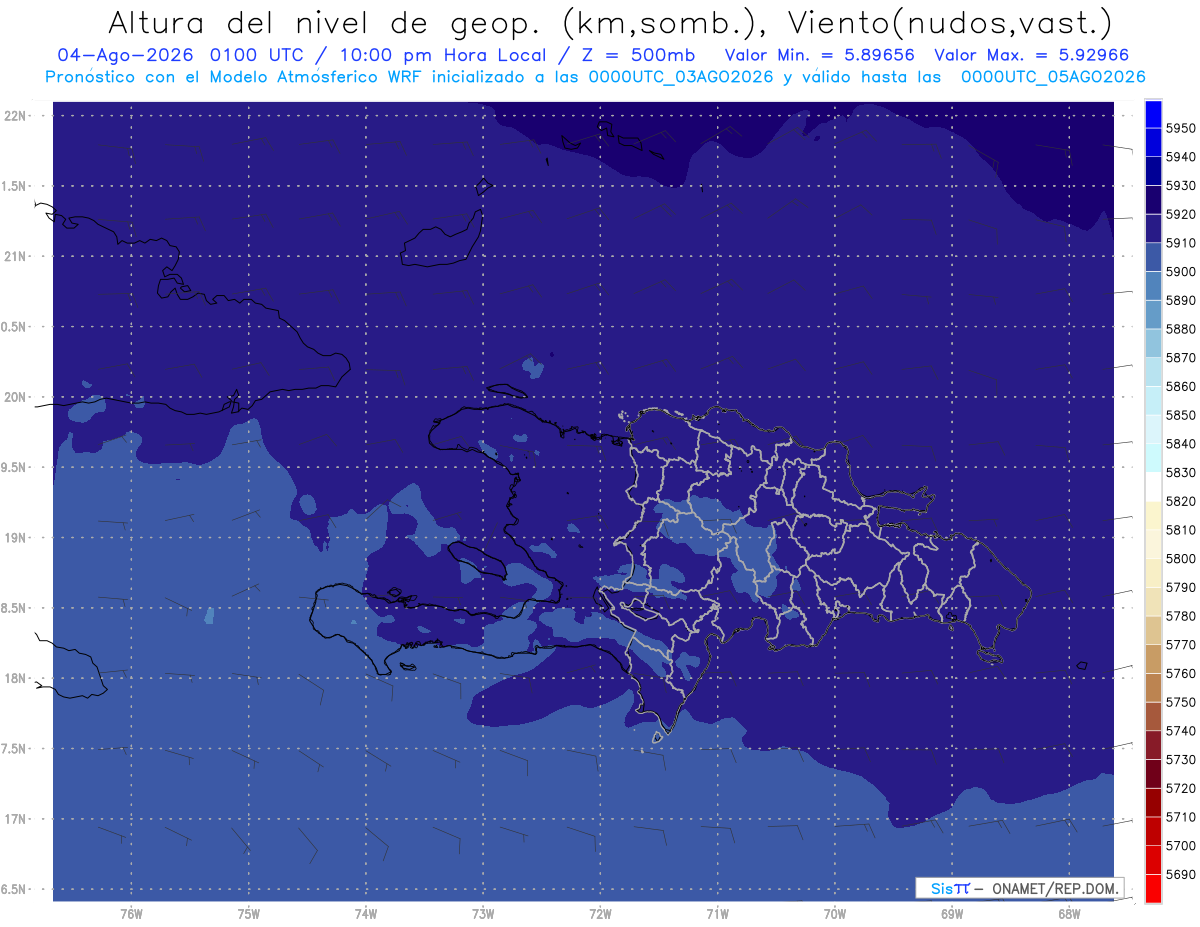Select the 5770 colorbar label
1200x927 pixels.
pyautogui.click(x=1180, y=645)
